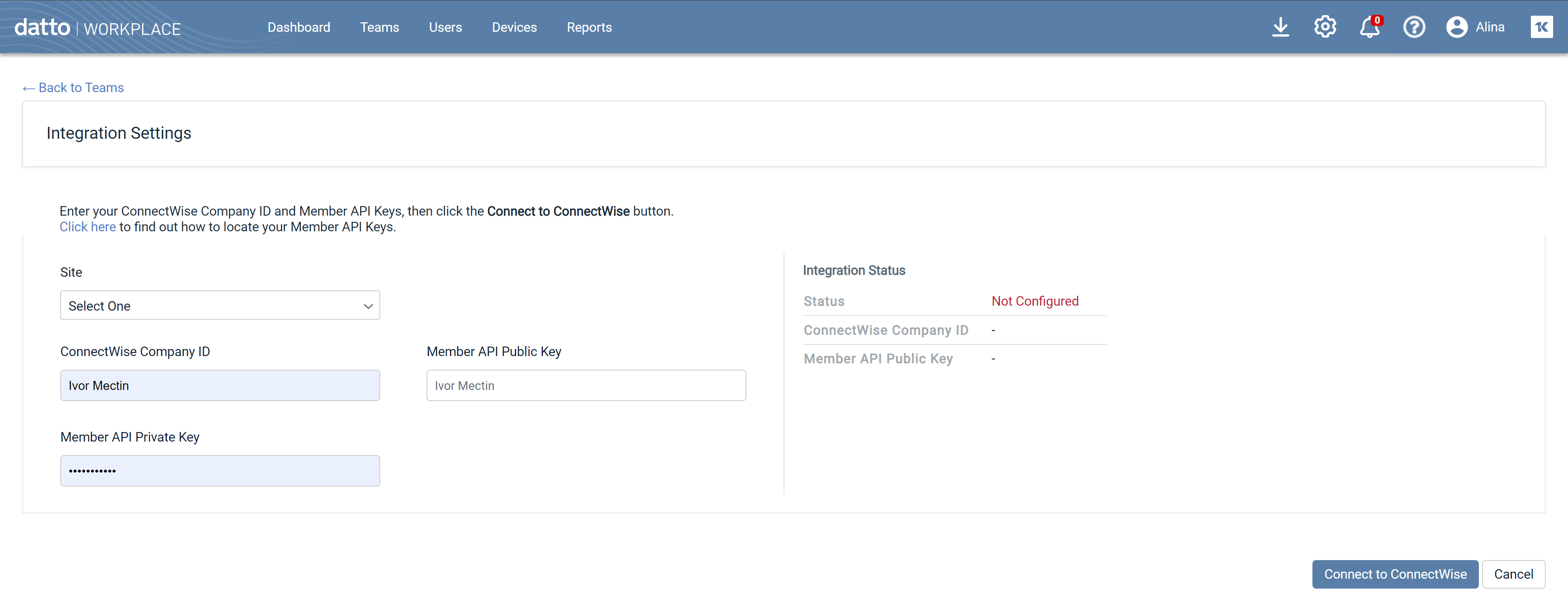This screenshot has width=1568, height=601.
Task: Click the download icon in header
Action: (x=1280, y=27)
